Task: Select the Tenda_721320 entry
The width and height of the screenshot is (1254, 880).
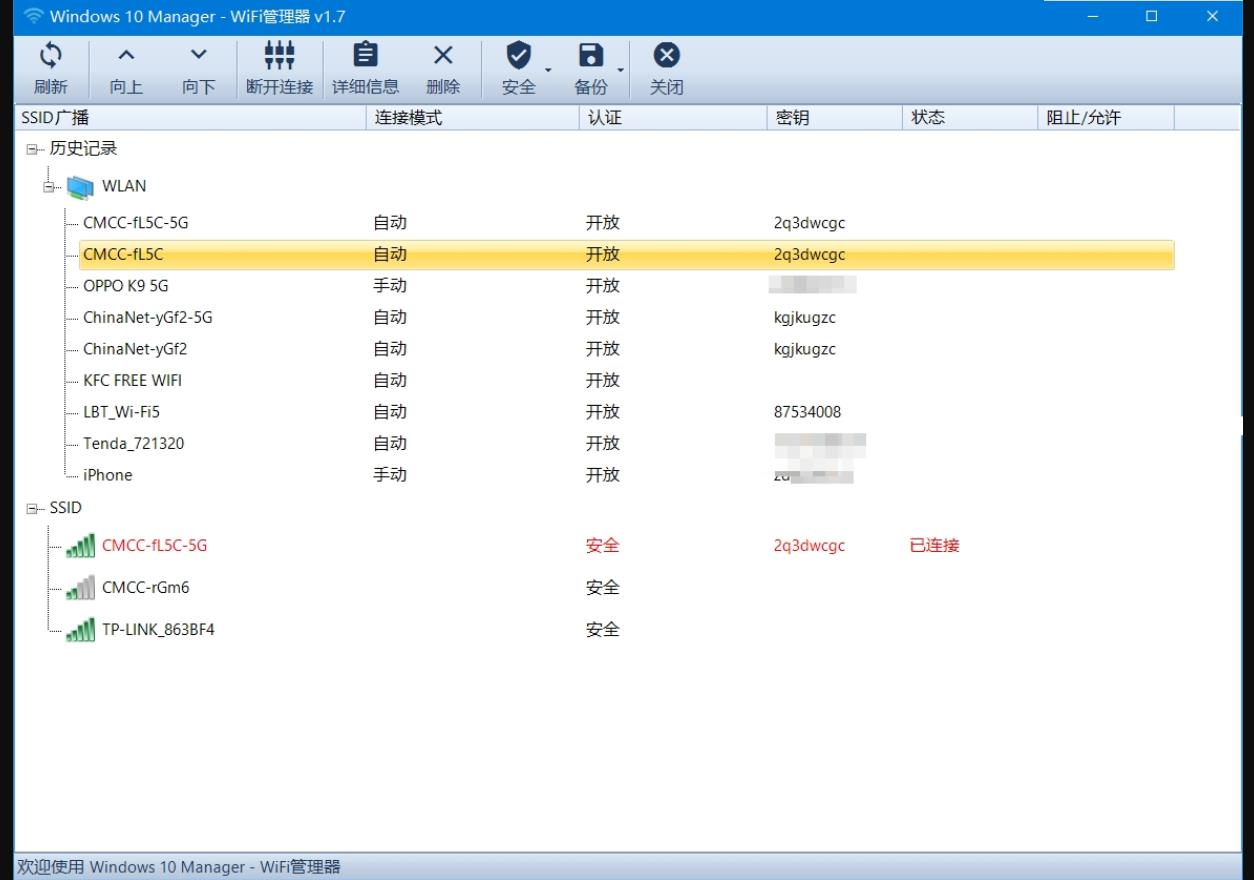Action: point(133,444)
